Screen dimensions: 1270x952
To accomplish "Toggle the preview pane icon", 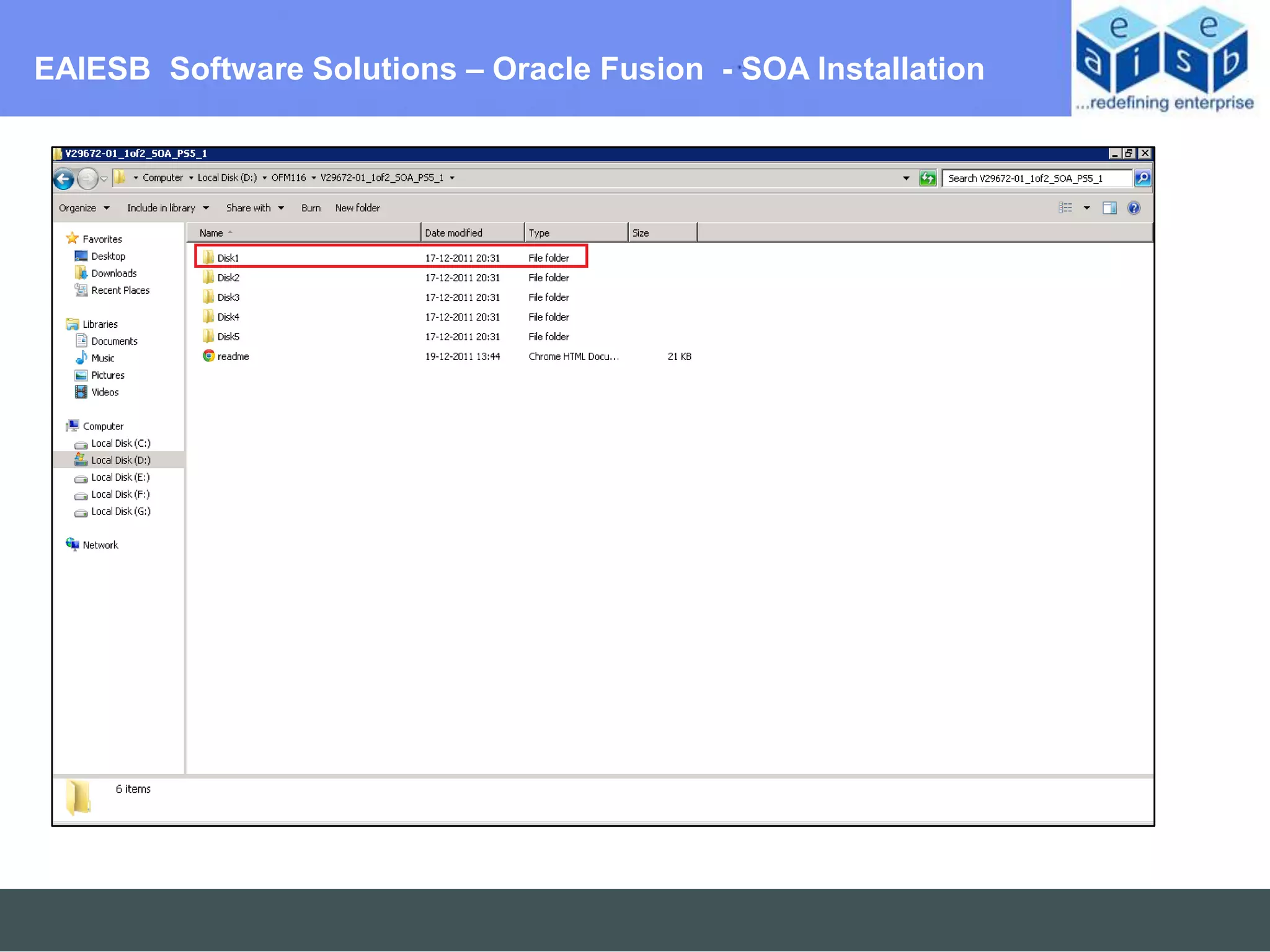I will pos(1109,208).
